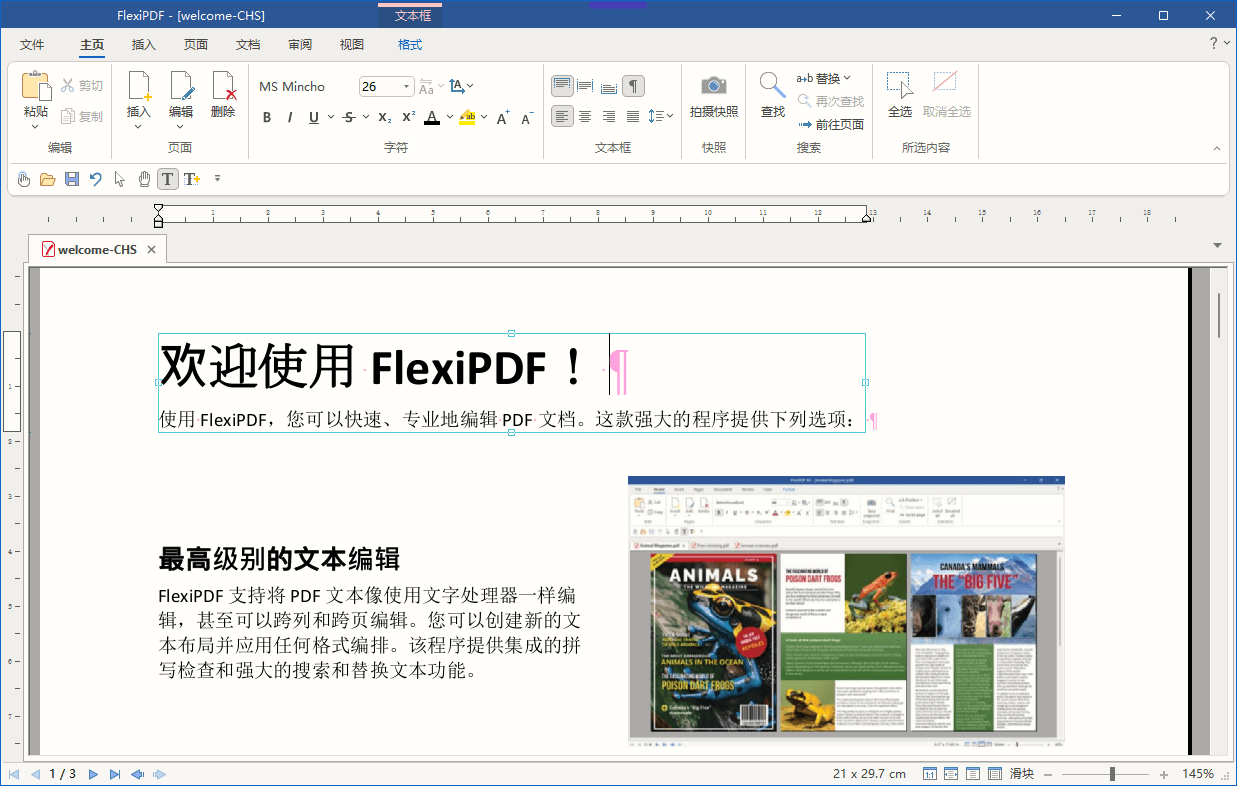This screenshot has height=787, width=1238.
Task: Customize the quick access toolbar dropdown
Action: tap(217, 179)
